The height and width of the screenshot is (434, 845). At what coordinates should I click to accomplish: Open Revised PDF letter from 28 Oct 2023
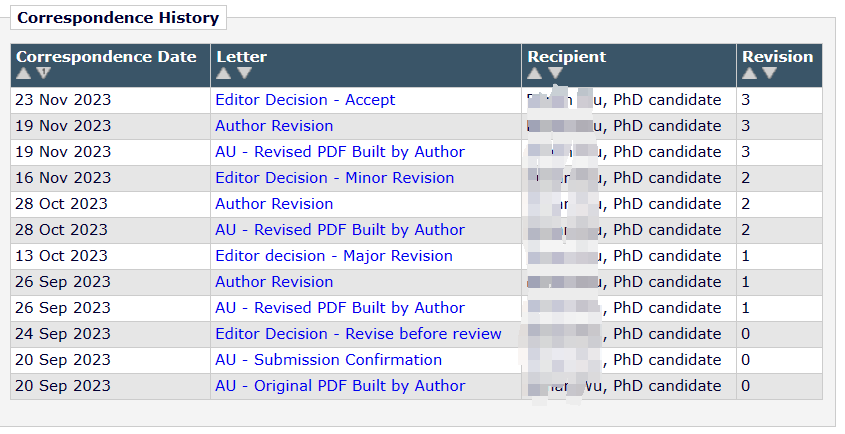pos(340,230)
